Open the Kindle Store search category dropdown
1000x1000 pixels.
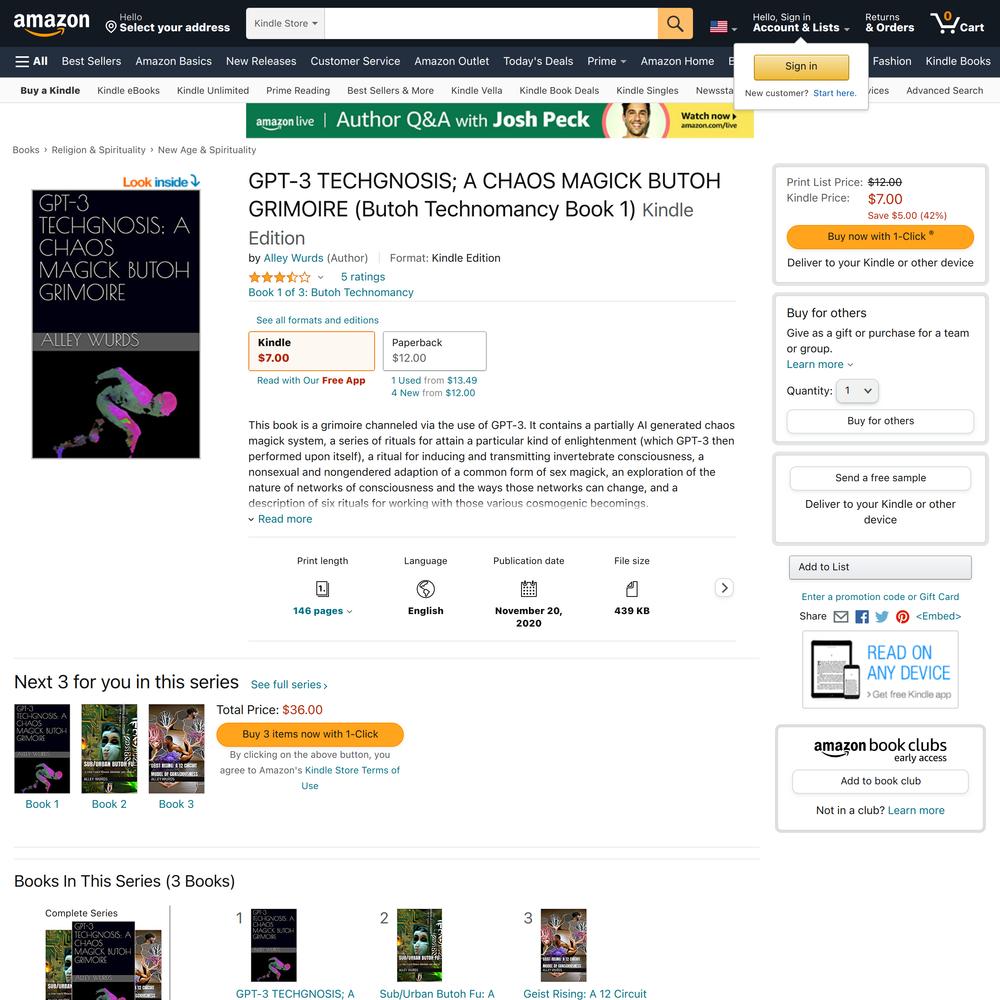(x=285, y=24)
